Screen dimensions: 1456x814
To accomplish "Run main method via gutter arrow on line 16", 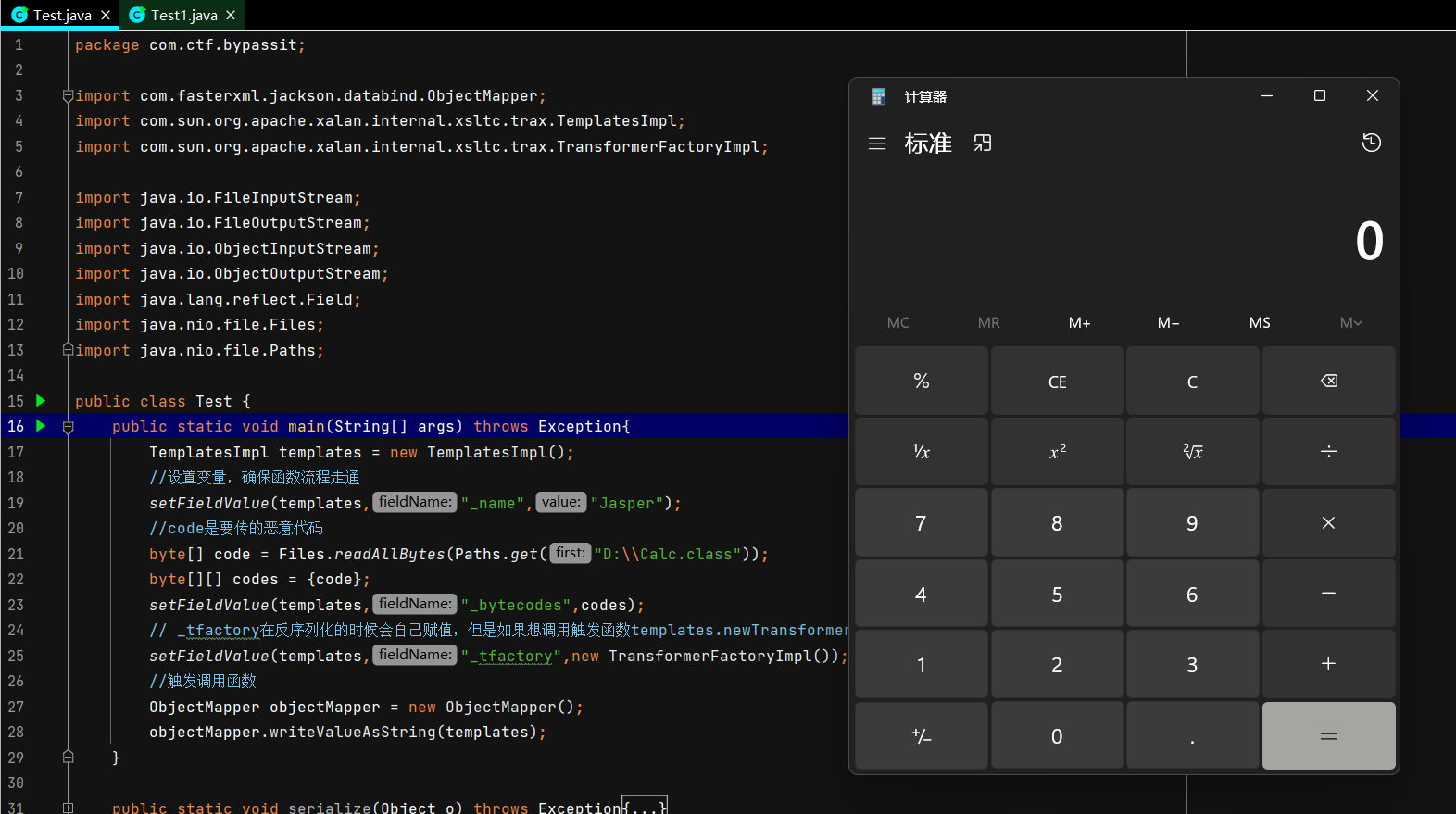I will click(x=41, y=426).
